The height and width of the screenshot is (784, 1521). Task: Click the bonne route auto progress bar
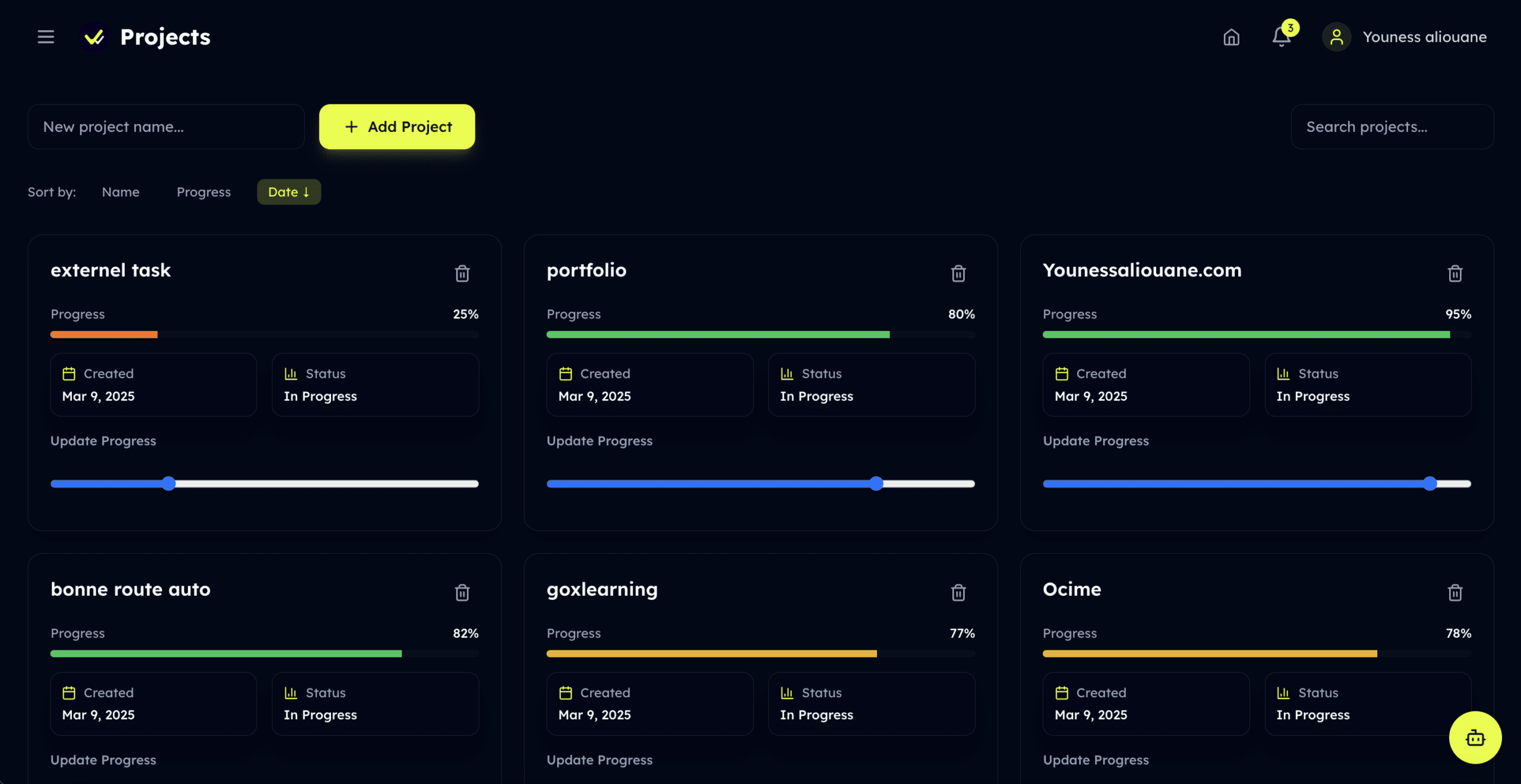click(264, 653)
